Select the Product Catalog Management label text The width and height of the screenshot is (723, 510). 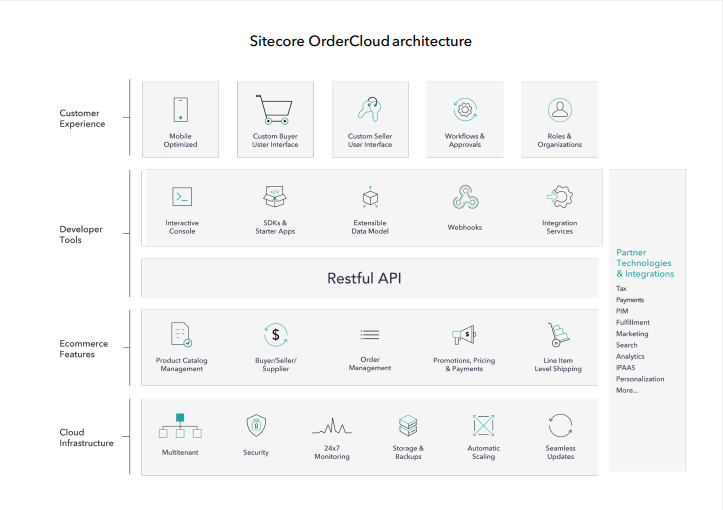182,364
